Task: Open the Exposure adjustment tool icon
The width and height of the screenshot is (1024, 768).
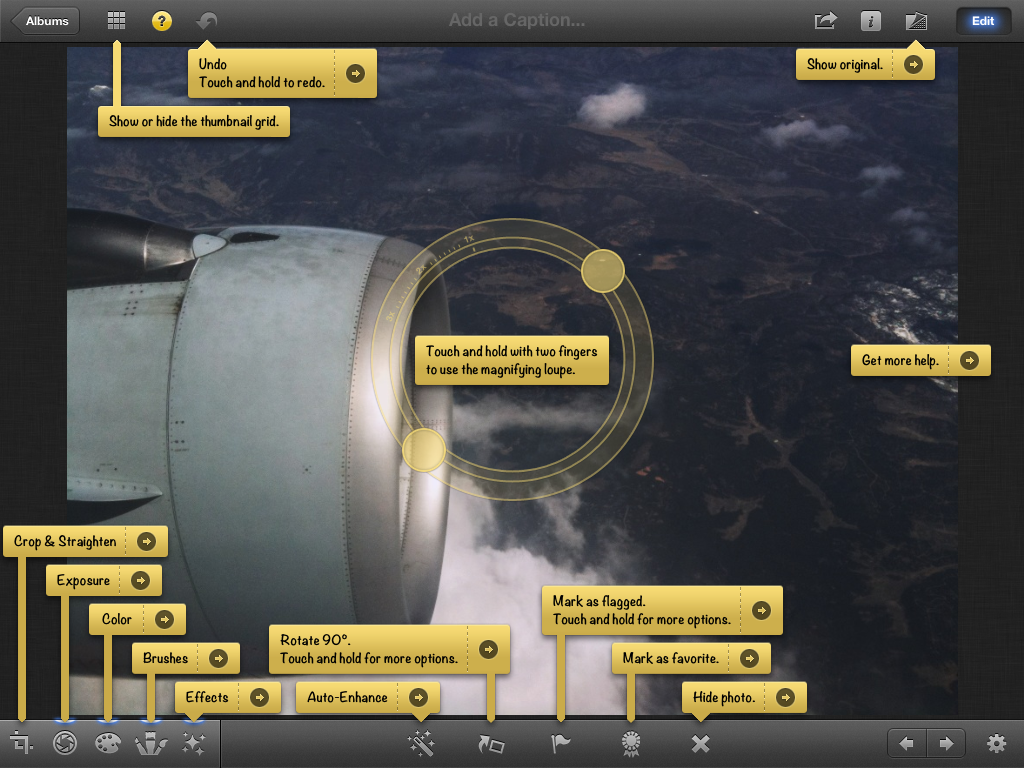Action: [65, 743]
